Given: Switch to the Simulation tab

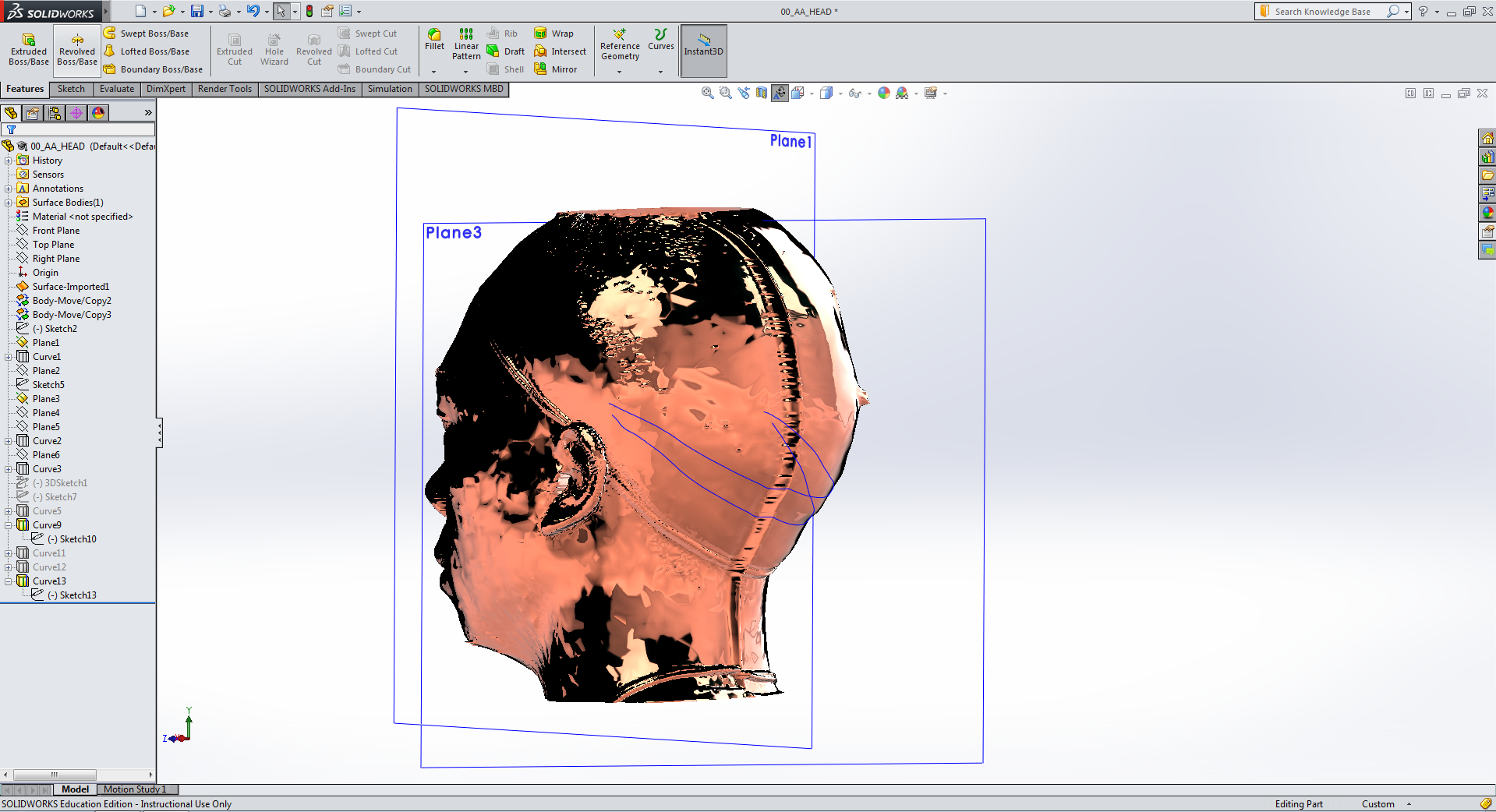Looking at the screenshot, I should (390, 89).
